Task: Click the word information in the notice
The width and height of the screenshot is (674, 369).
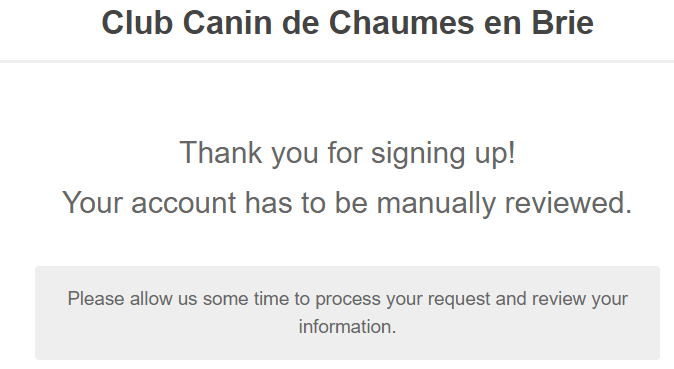Action: point(347,327)
